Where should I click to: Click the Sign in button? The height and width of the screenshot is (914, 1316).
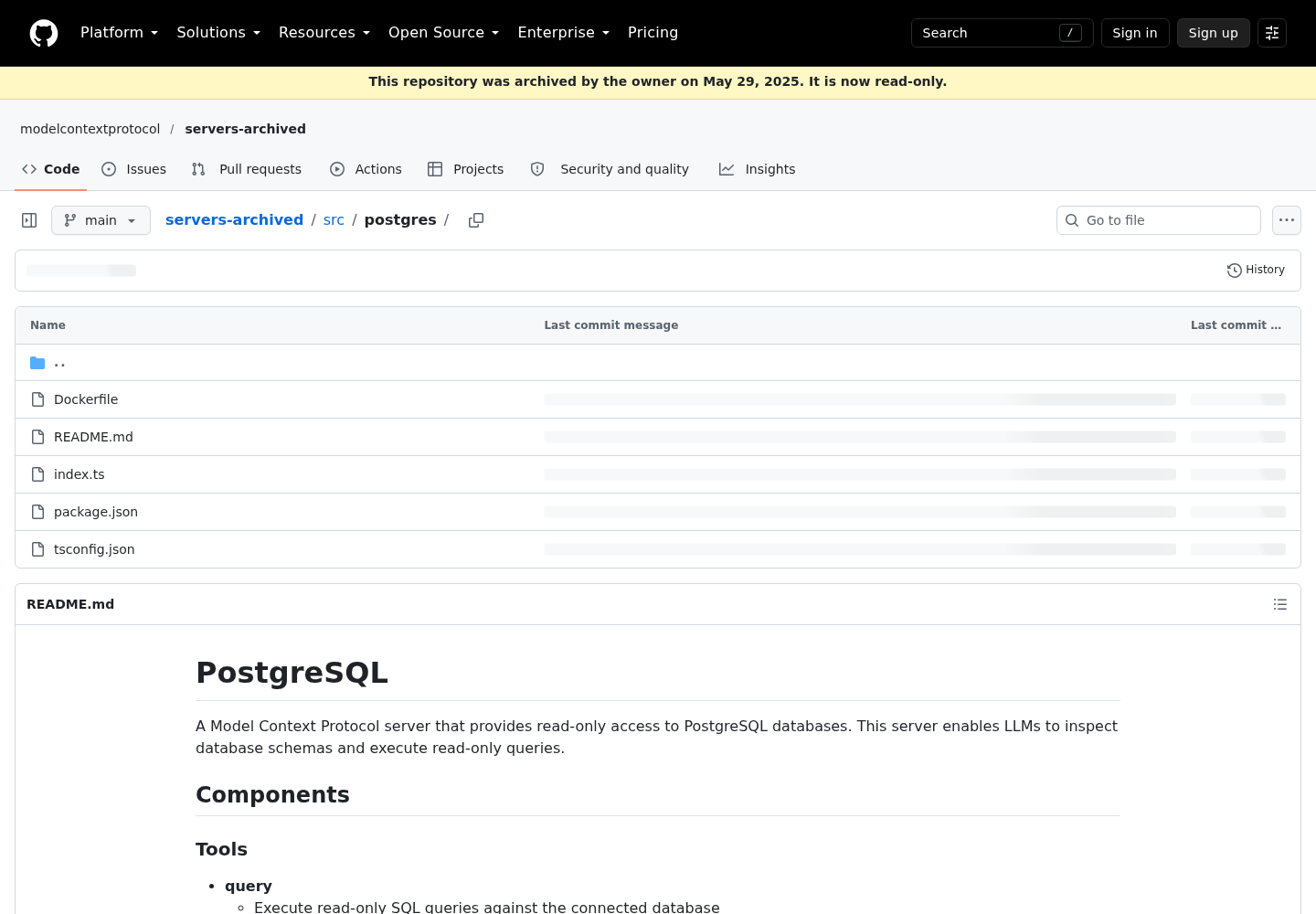pos(1135,33)
